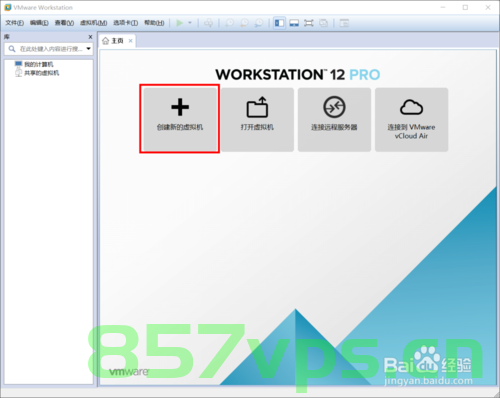The width and height of the screenshot is (500, 398).
Task: Click the Connect to Remote Server tile
Action: coord(334,119)
